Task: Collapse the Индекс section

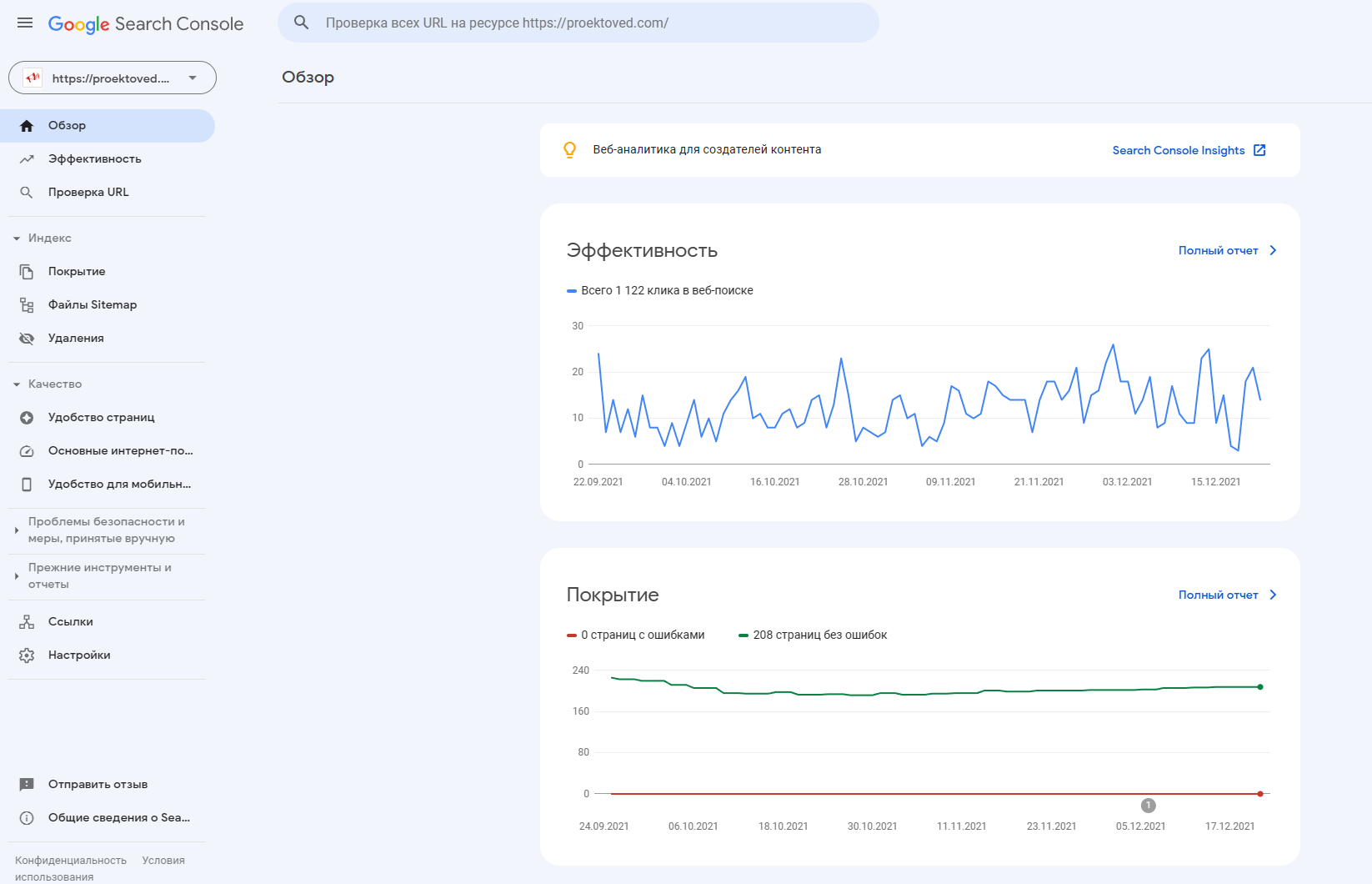Action: 17,239
